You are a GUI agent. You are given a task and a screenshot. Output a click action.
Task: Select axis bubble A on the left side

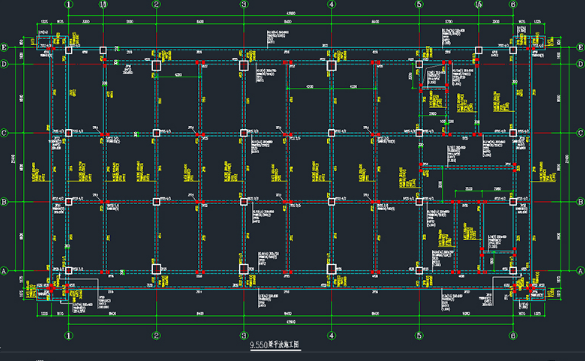4,271
